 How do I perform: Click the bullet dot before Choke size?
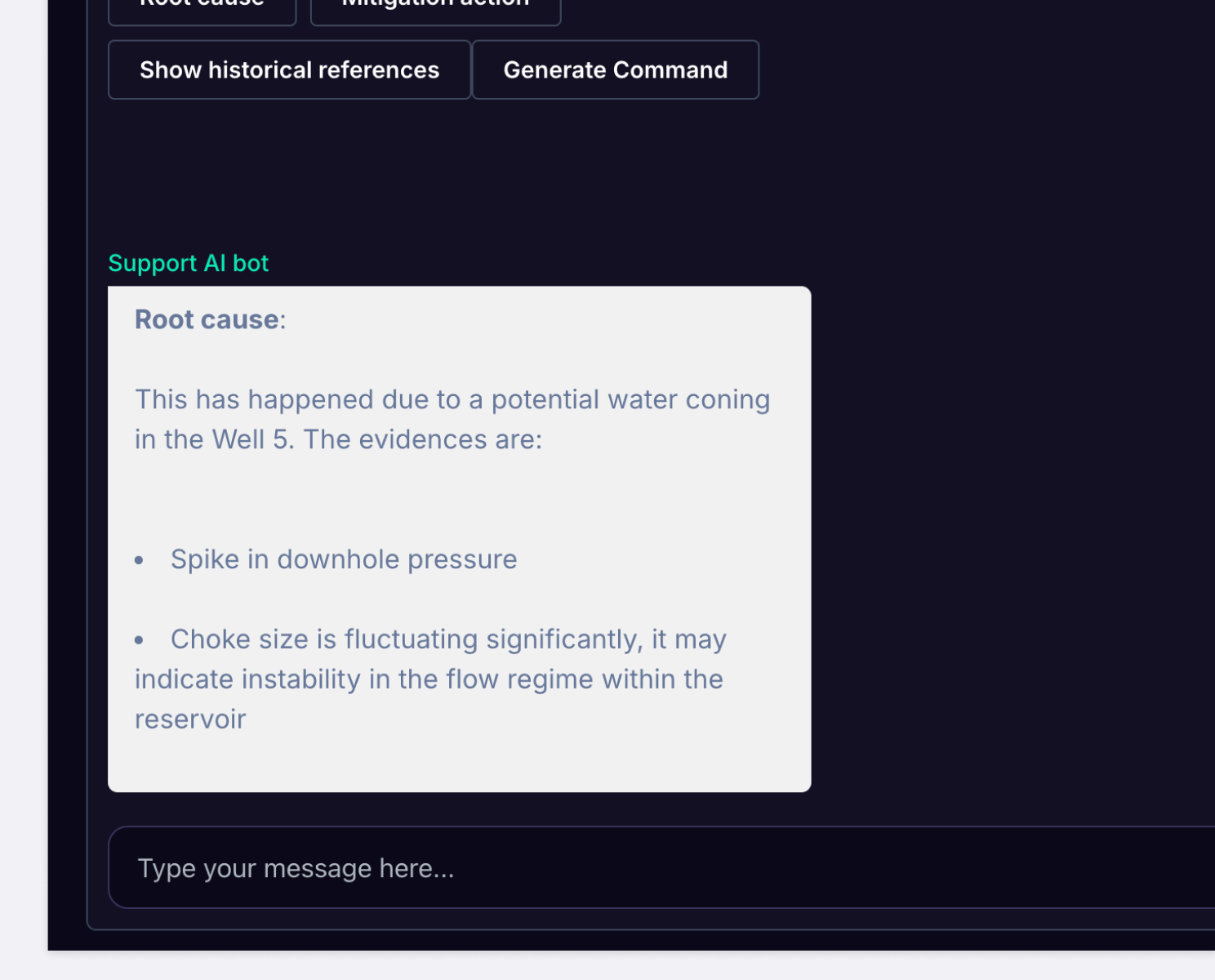[x=139, y=640]
